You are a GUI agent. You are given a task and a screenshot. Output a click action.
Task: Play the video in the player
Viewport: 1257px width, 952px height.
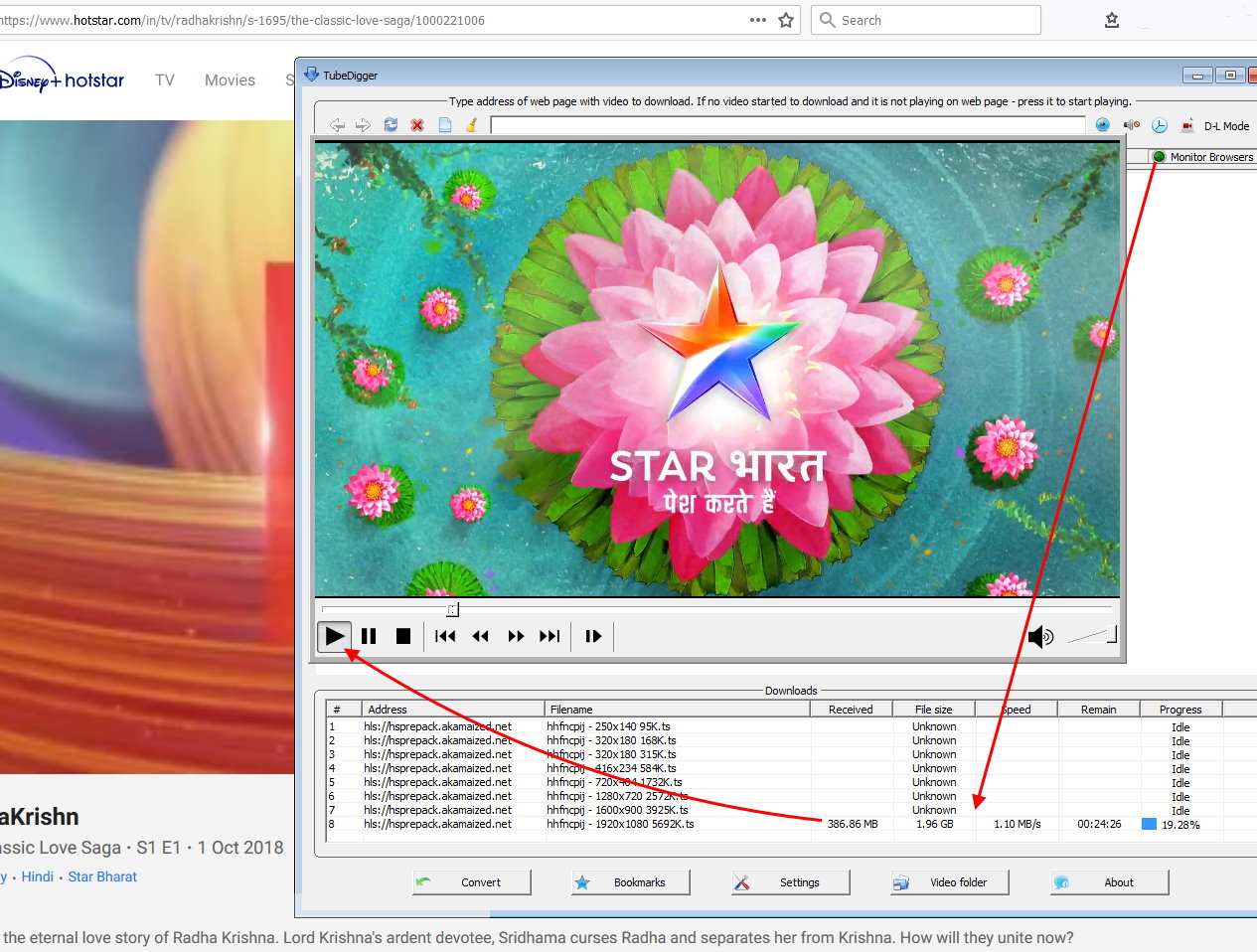tap(335, 636)
